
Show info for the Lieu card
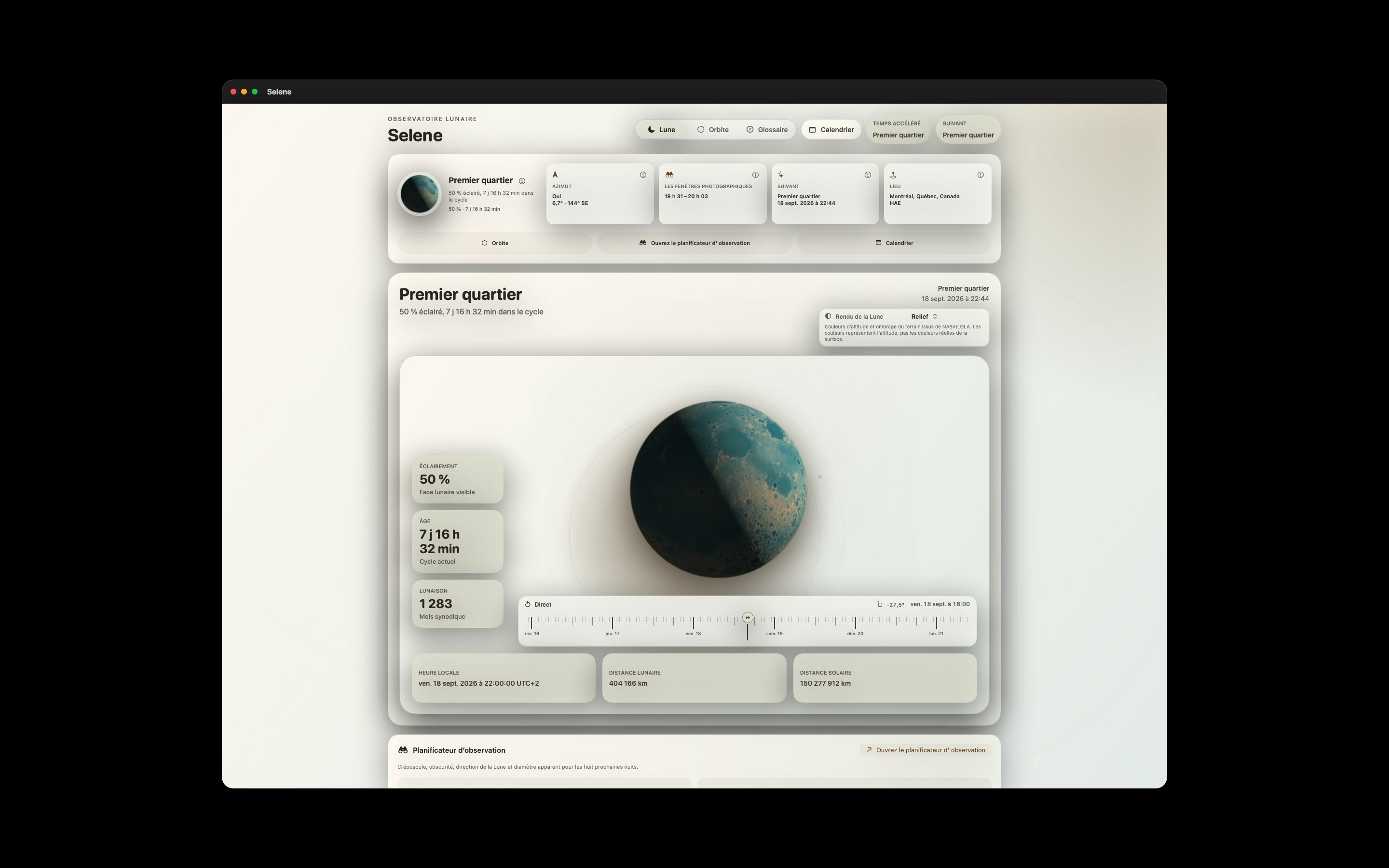[x=980, y=175]
